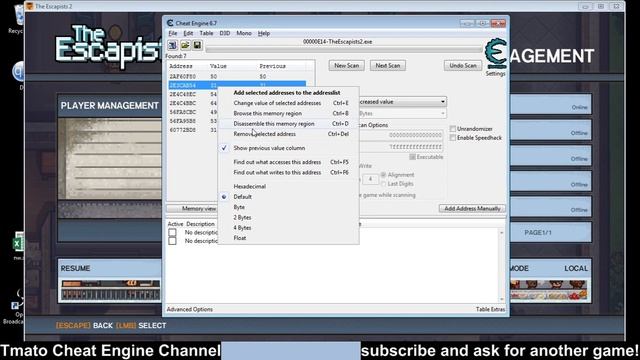This screenshot has height=360, width=640.
Task: Choose Find out what accesses this address
Action: [289, 162]
